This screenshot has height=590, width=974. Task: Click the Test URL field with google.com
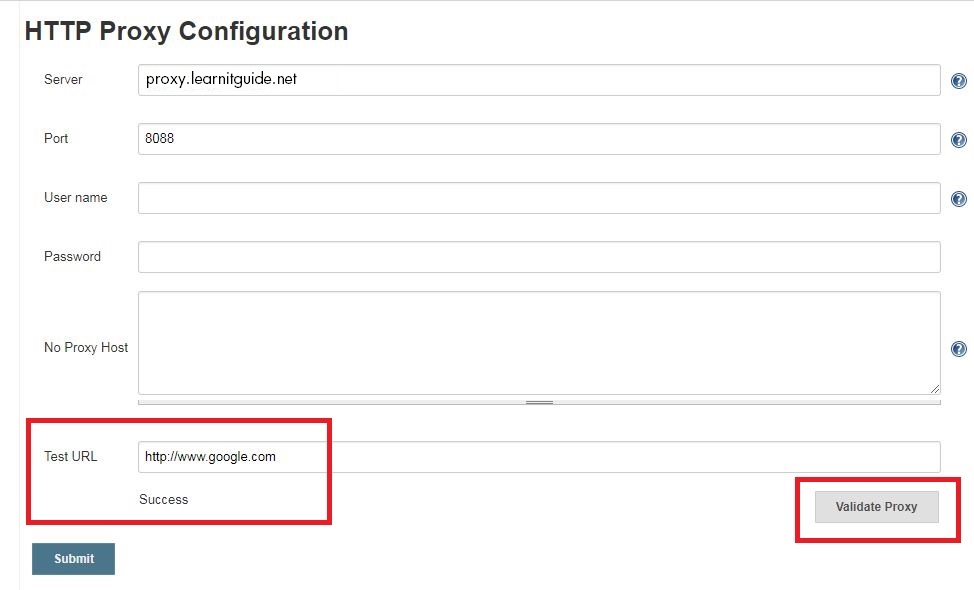pos(540,456)
